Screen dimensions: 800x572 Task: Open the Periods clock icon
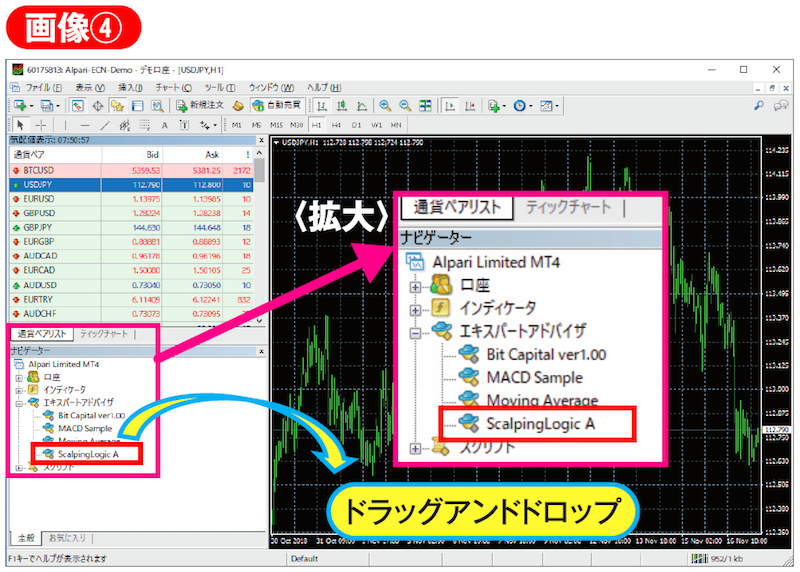pos(519,106)
